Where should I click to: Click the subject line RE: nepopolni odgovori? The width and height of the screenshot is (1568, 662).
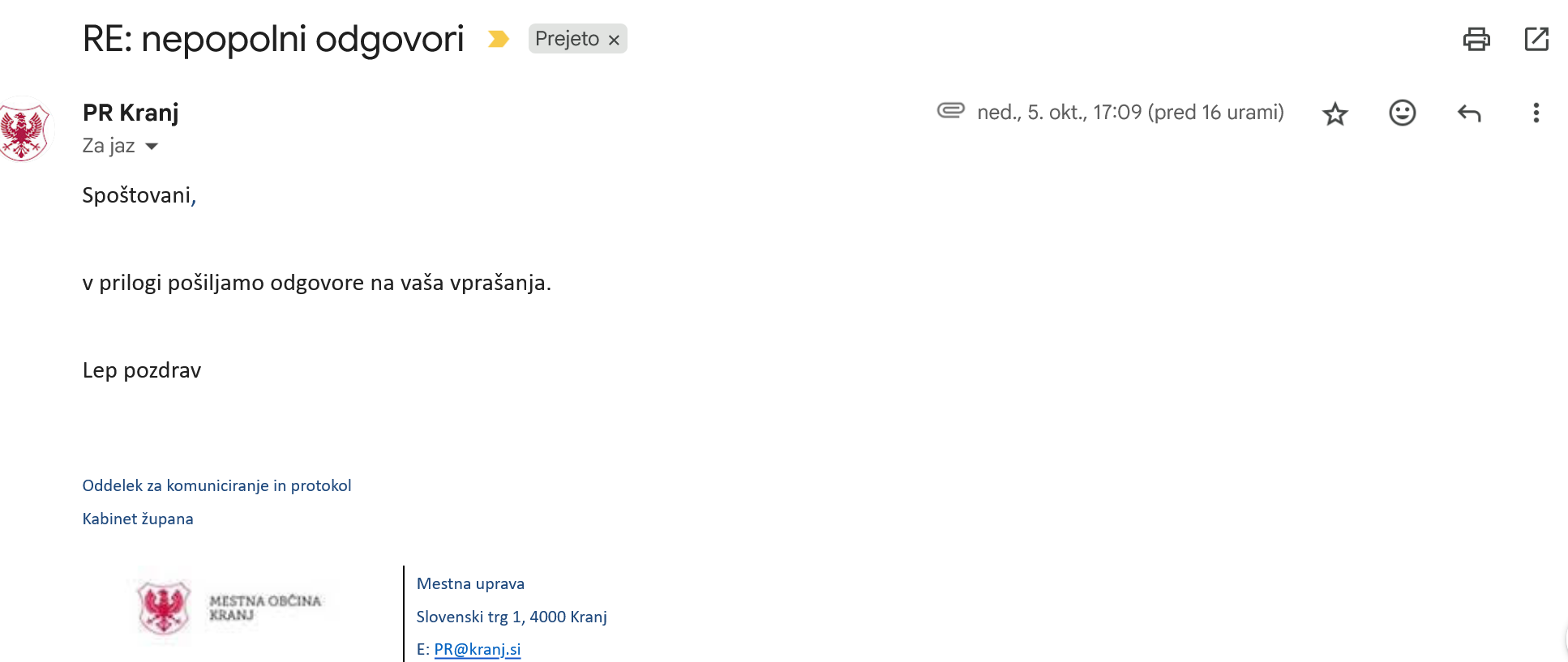pos(273,39)
